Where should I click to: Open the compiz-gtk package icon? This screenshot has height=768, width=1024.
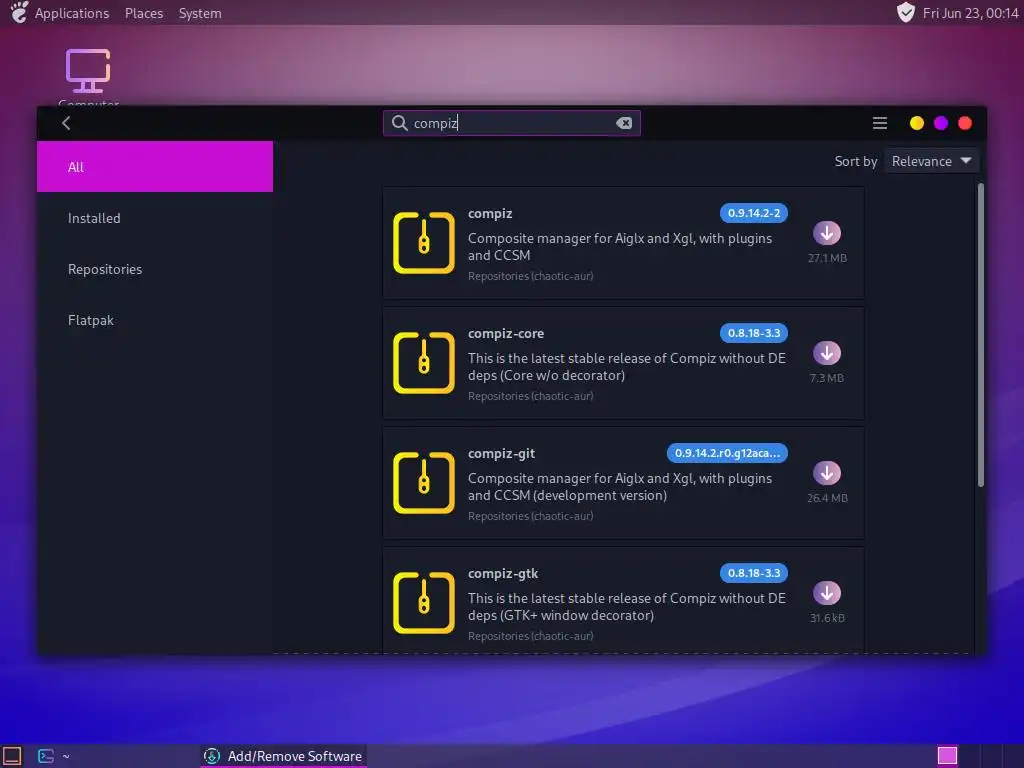(424, 603)
